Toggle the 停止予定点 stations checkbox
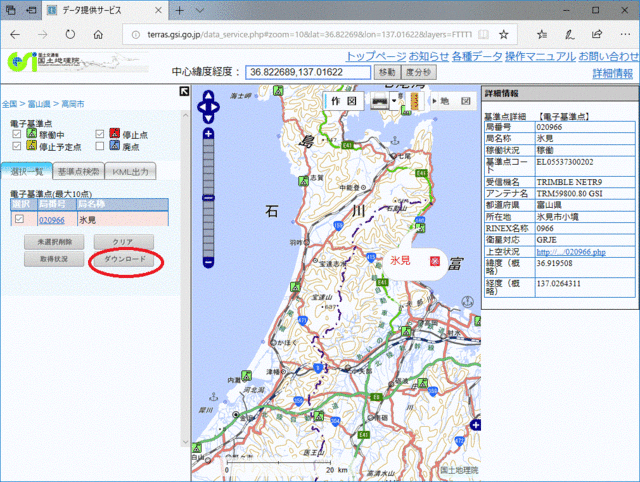The image size is (640, 482). [x=17, y=146]
